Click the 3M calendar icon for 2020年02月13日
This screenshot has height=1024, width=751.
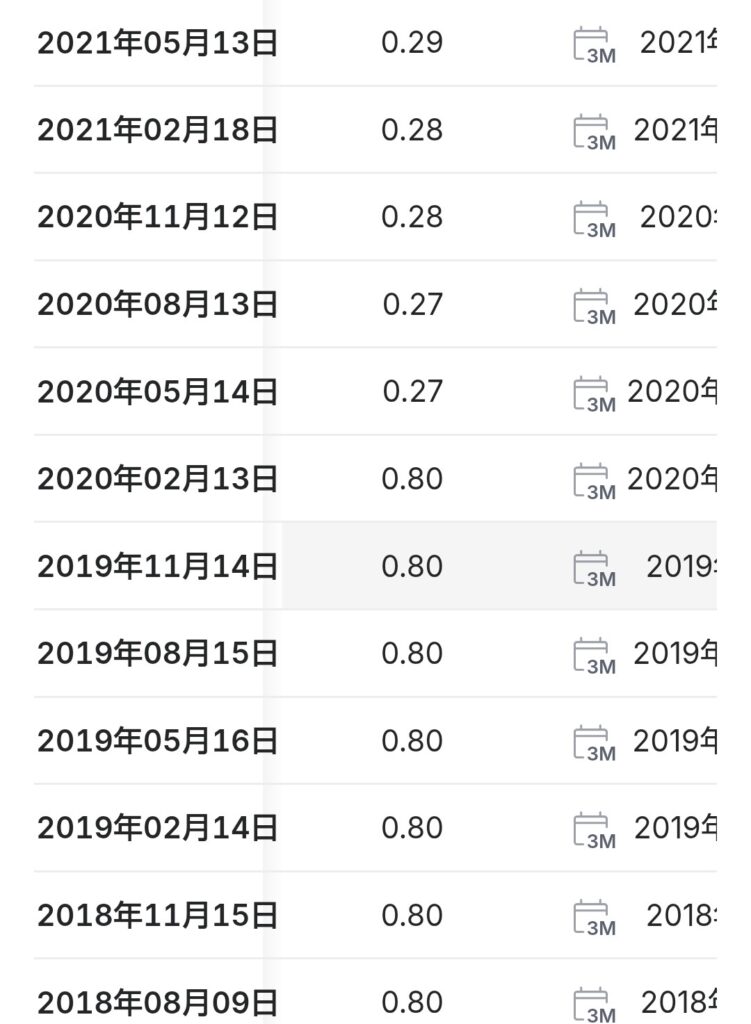(593, 481)
